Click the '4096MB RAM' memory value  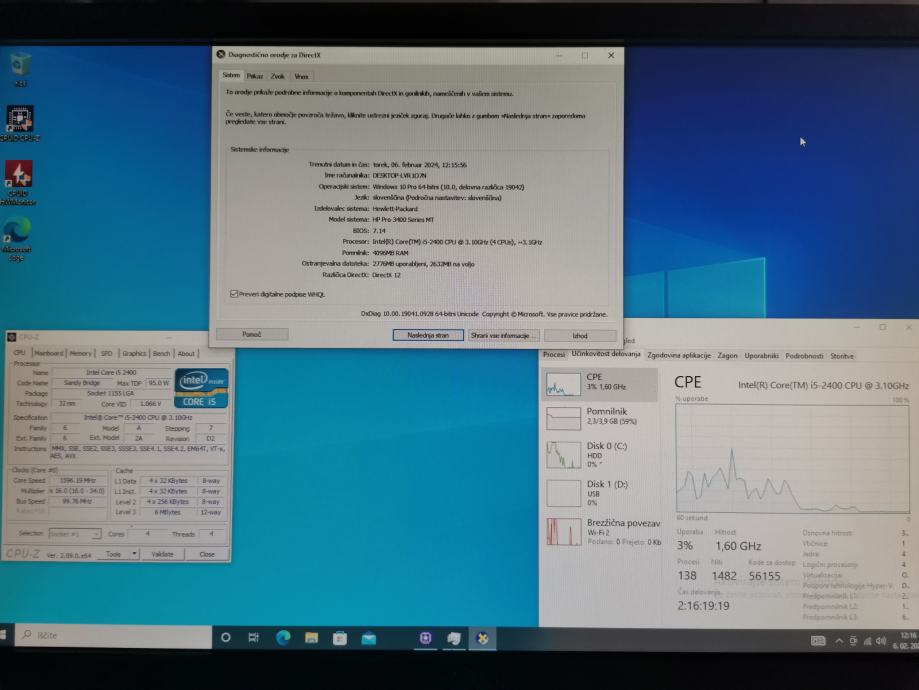pos(390,253)
